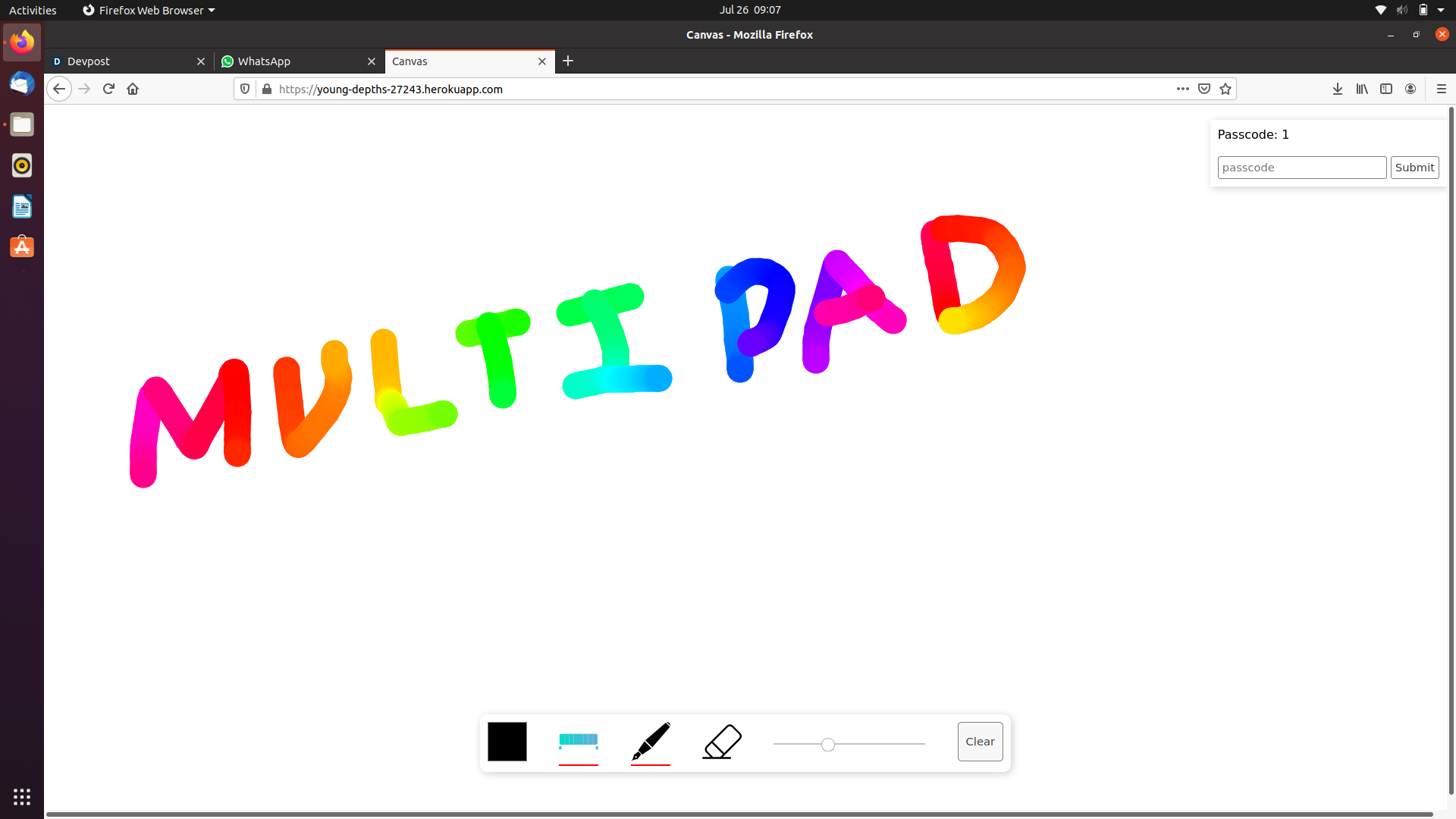1456x819 pixels.
Task: Open the Firefox hamburger menu
Action: click(x=1441, y=89)
